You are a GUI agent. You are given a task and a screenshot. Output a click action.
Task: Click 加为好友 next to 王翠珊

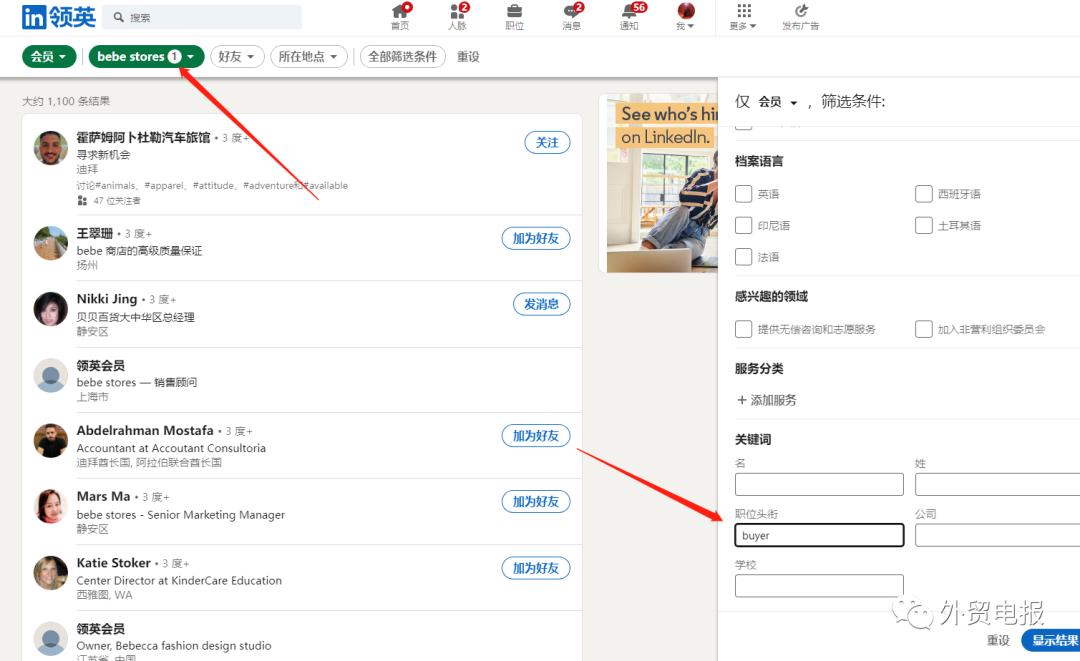pos(537,238)
